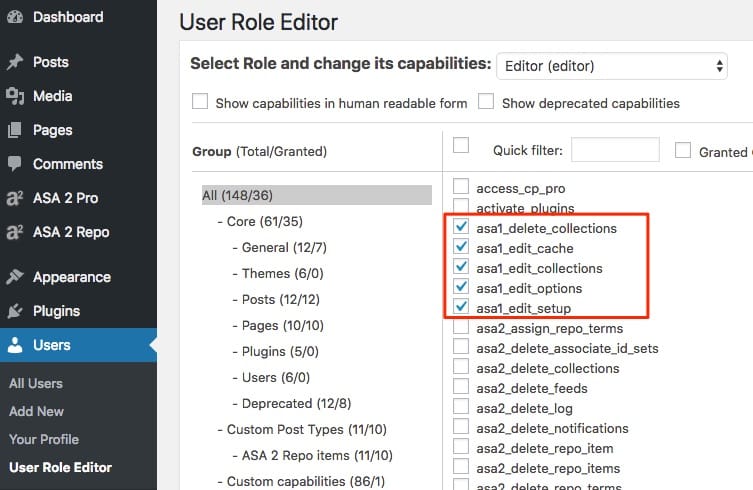The width and height of the screenshot is (753, 490).
Task: Open the ASA 2 Repo menu
Action: click(x=70, y=232)
